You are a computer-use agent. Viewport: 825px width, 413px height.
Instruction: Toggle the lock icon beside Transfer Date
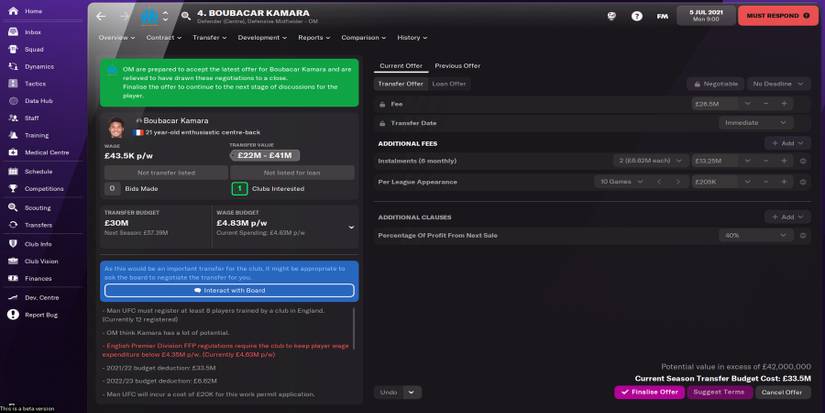pyautogui.click(x=383, y=123)
